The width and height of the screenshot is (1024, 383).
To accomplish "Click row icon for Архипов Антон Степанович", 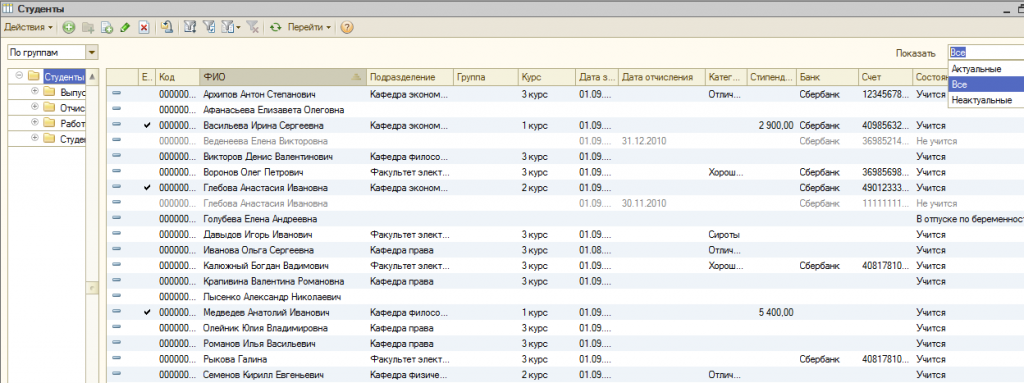I will (117, 93).
